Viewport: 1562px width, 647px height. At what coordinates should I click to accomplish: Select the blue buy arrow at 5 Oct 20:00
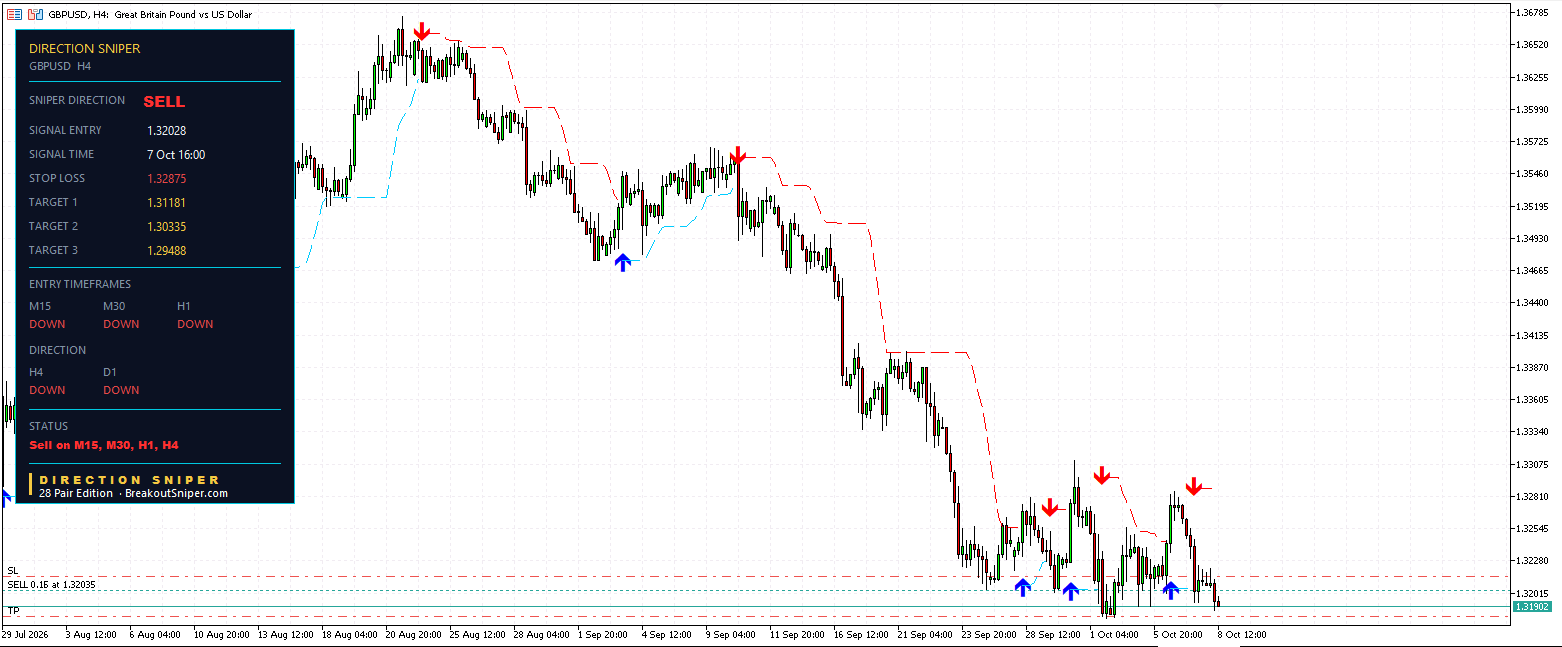[x=1170, y=589]
